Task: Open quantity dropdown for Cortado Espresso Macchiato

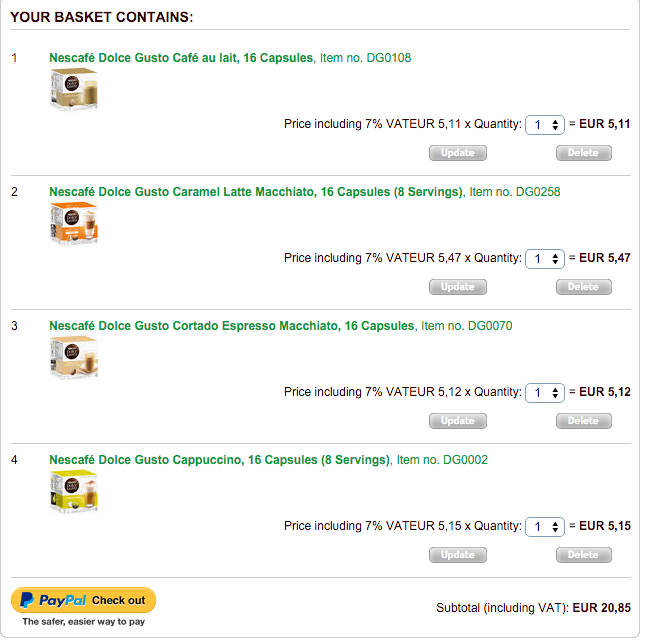Action: (x=546, y=392)
